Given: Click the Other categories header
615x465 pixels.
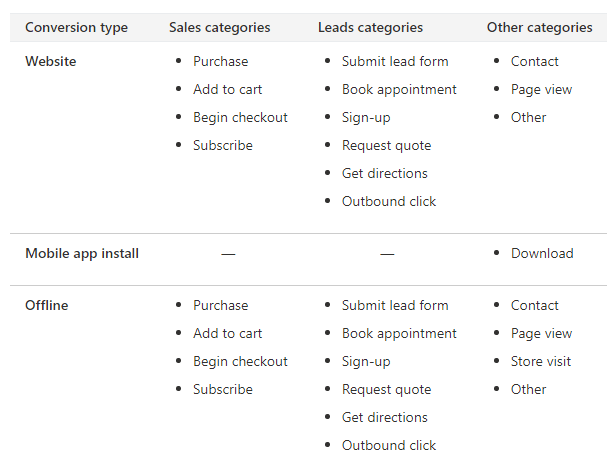Looking at the screenshot, I should tap(540, 27).
